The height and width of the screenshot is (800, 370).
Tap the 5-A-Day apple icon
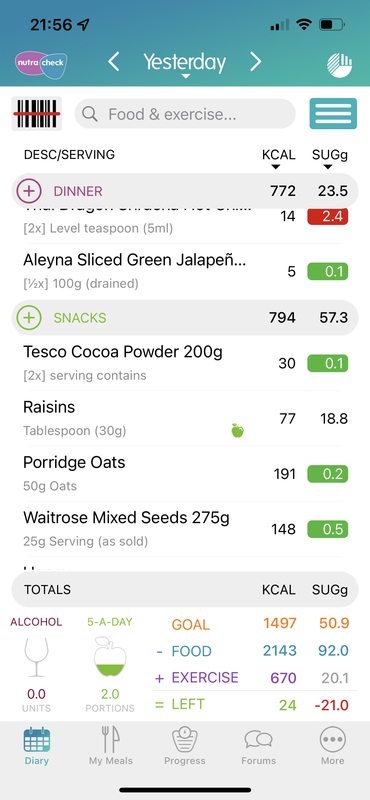[110, 657]
